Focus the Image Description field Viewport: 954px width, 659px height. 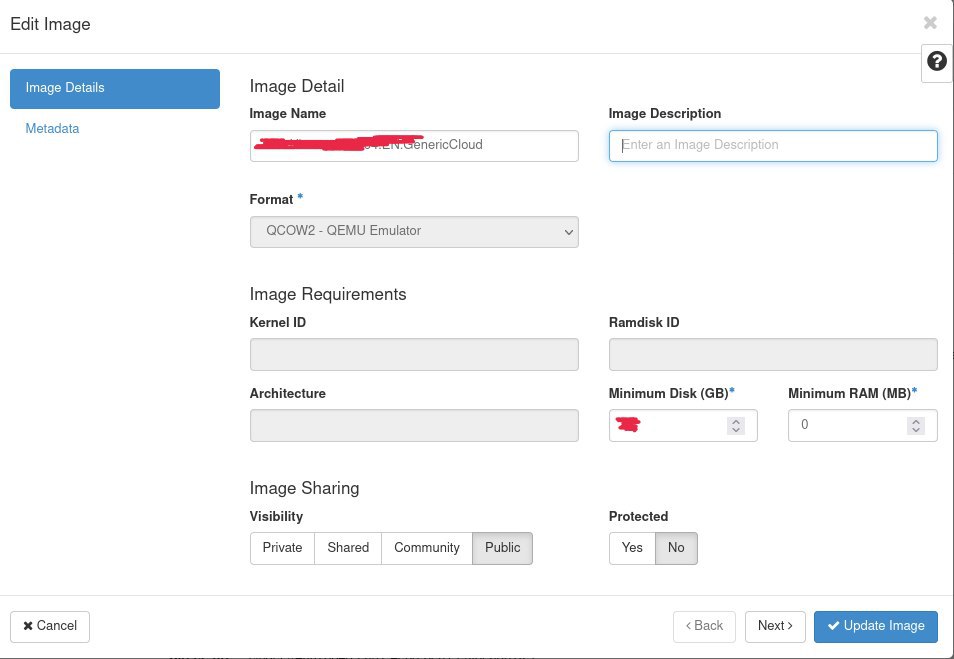click(x=773, y=146)
